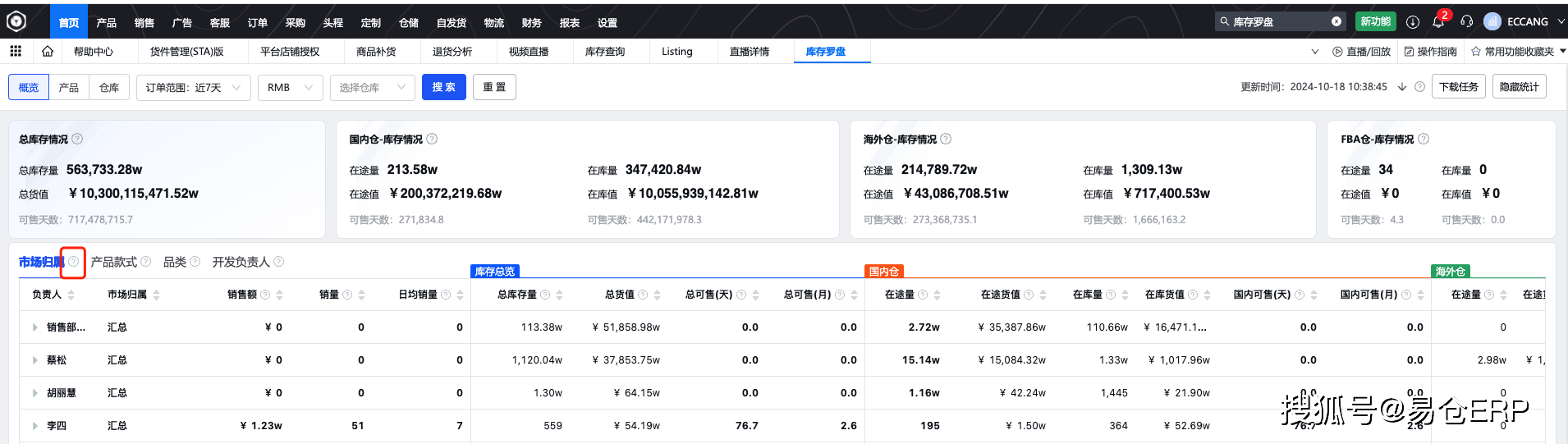Viewport: 1568px width, 444px height.
Task: Select the 概览 view segment
Action: point(29,87)
